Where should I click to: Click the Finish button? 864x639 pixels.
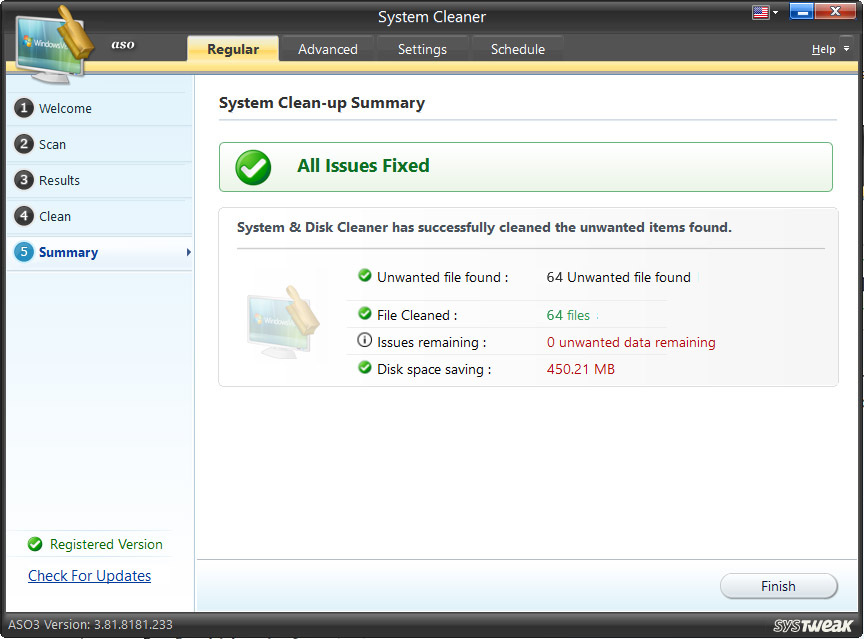point(778,586)
